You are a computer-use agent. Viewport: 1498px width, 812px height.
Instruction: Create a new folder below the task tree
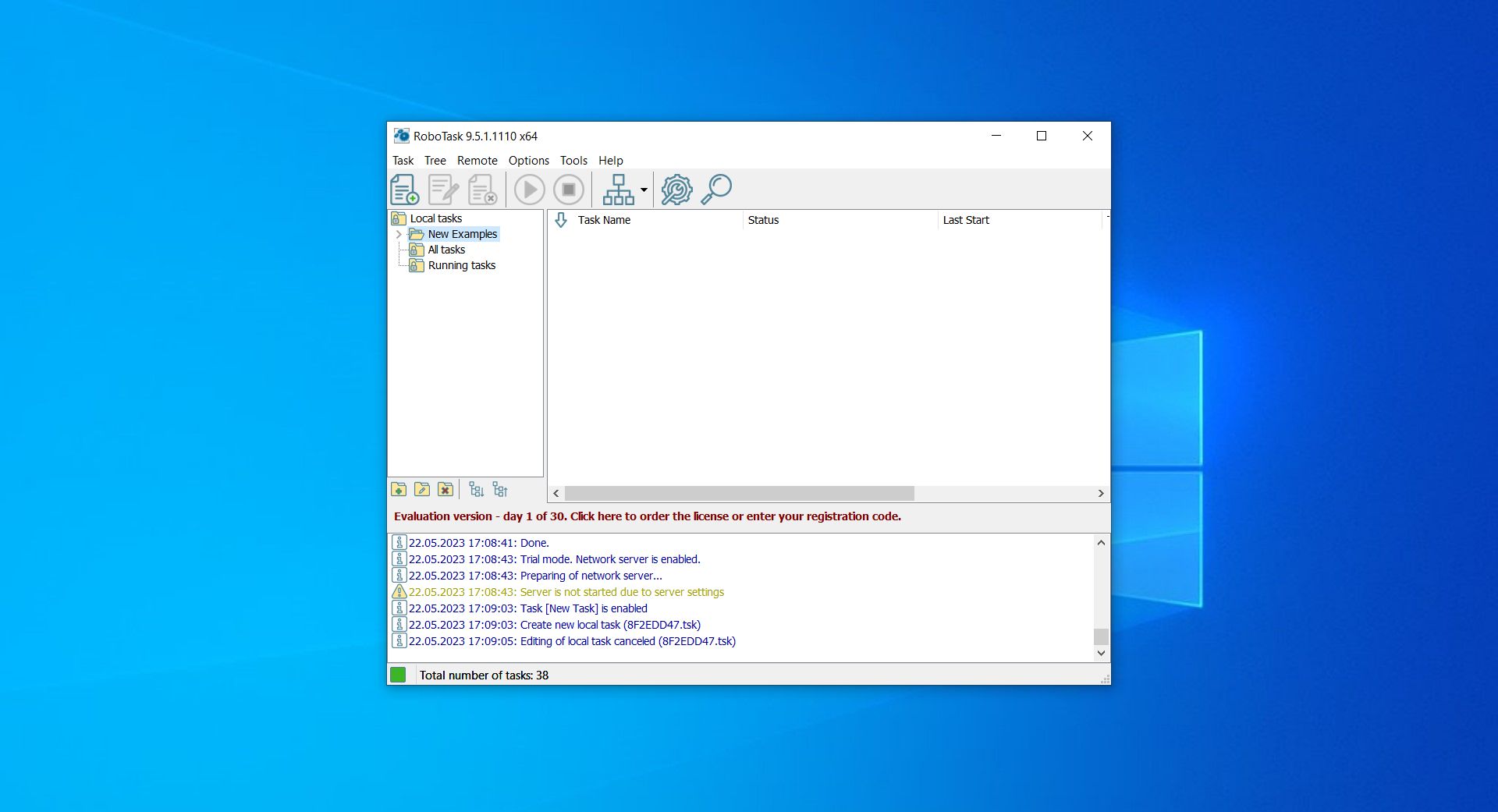399,489
